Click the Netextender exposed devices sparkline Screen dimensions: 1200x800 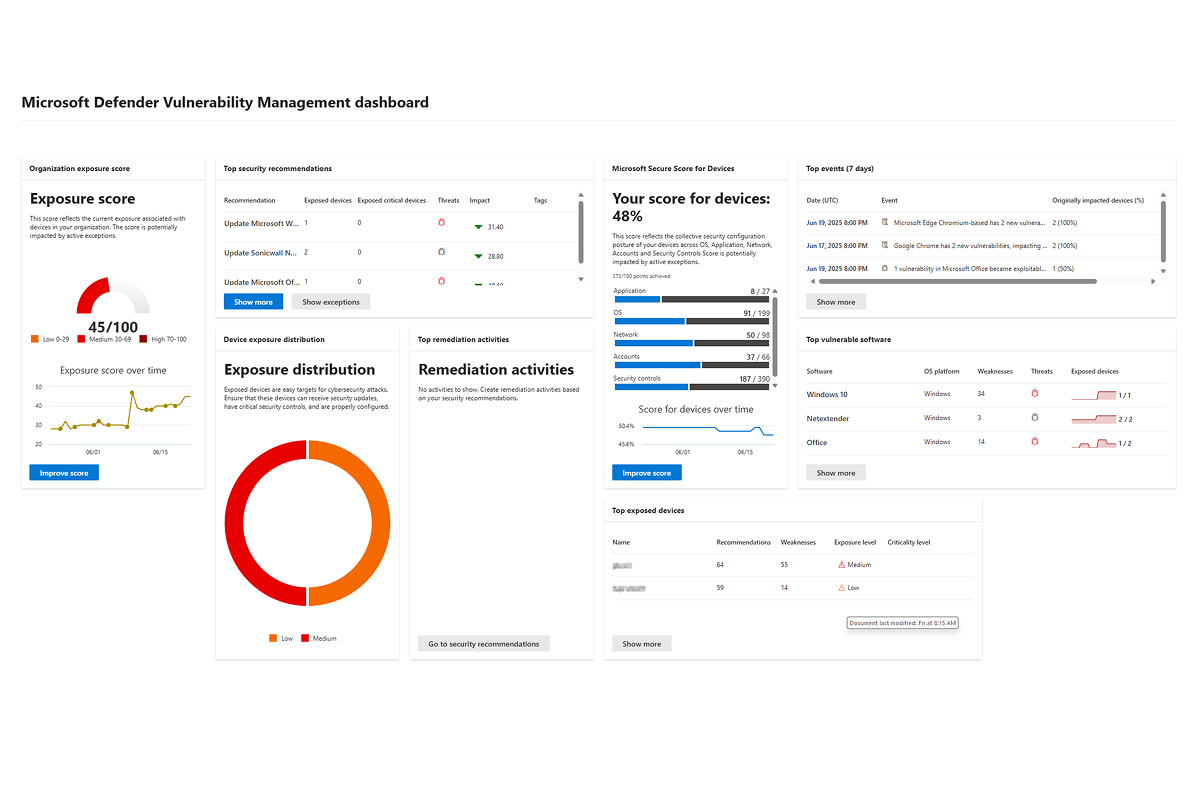click(x=1094, y=418)
